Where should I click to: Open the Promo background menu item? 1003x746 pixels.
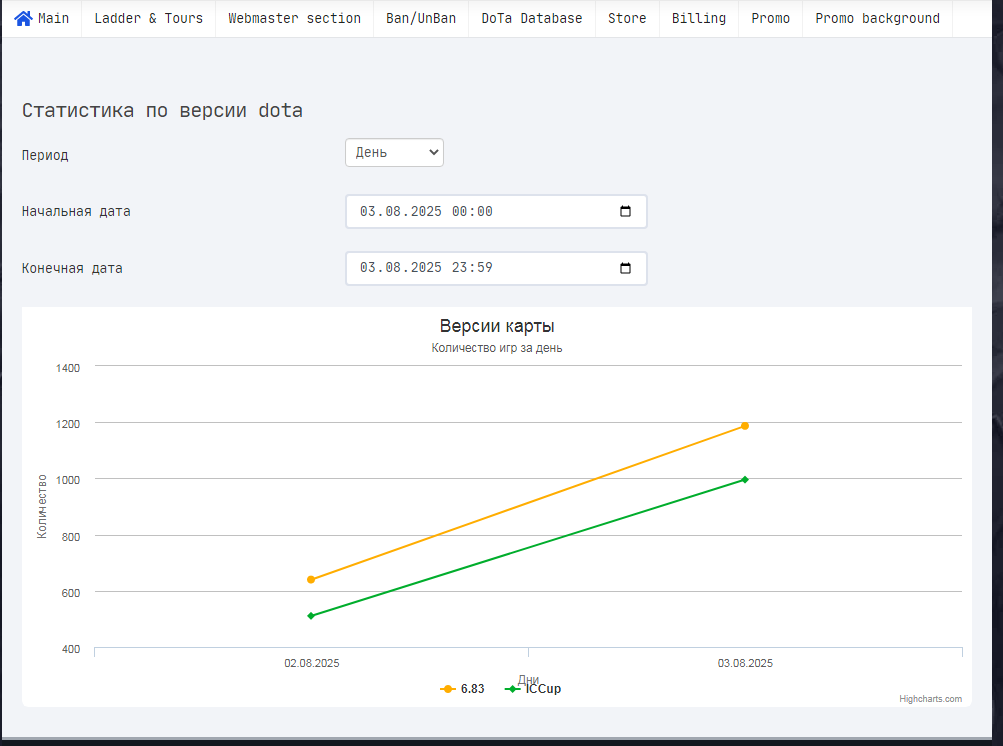877,19
